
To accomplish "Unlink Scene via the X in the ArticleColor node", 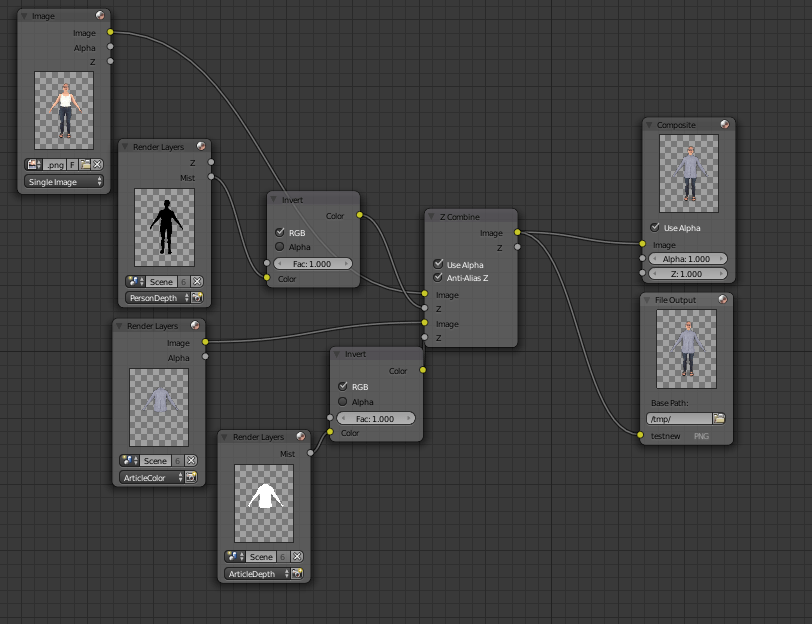I will (x=190, y=461).
